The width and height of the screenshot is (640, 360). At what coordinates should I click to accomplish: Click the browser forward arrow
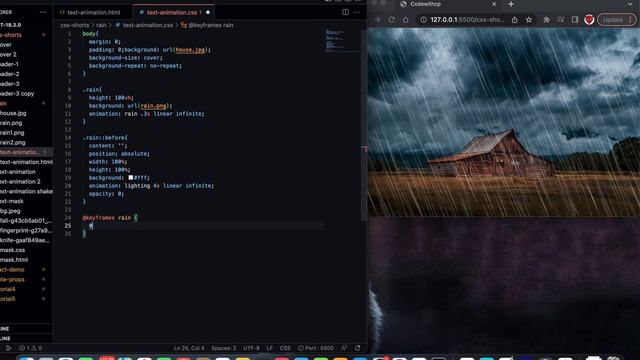point(378,20)
